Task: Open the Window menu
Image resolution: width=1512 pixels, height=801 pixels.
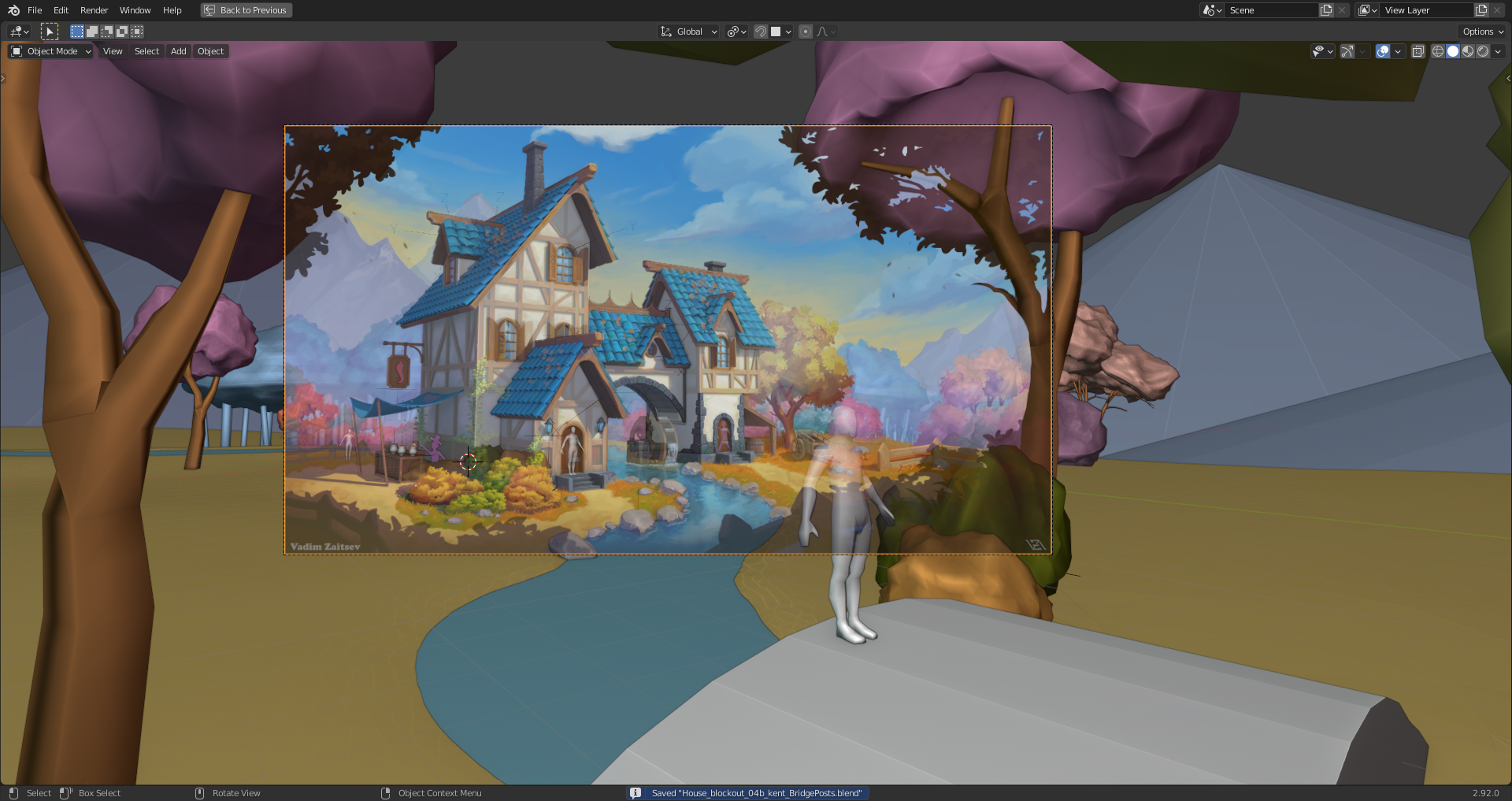Action: coord(135,10)
